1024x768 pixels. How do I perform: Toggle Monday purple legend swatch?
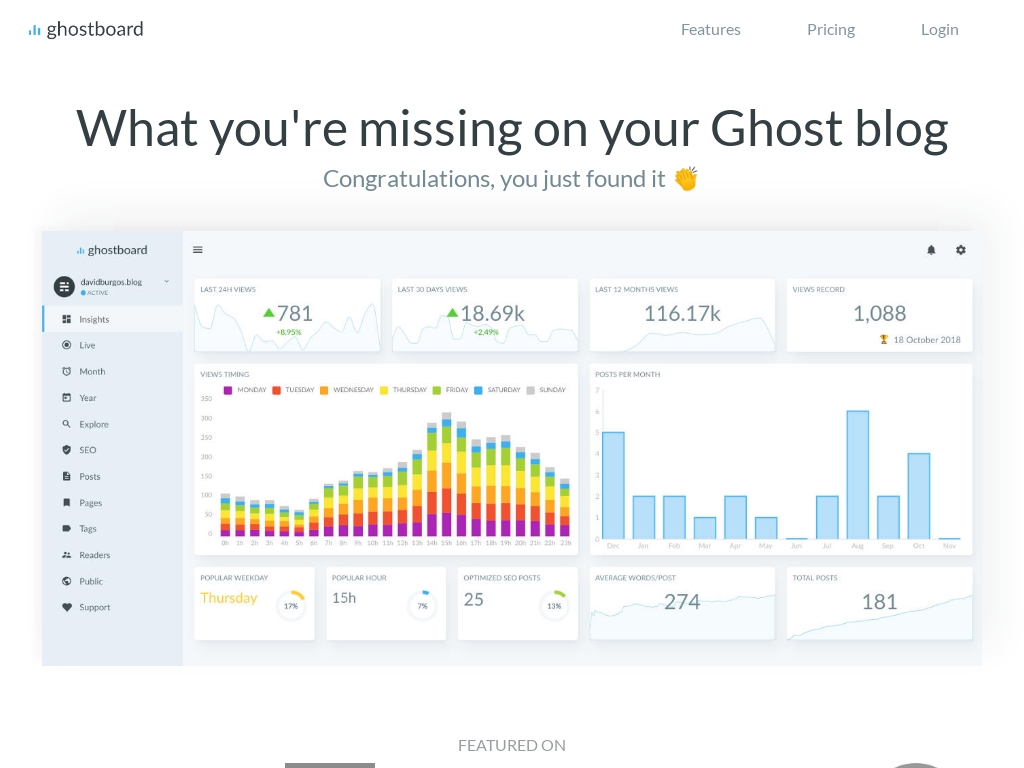[228, 390]
